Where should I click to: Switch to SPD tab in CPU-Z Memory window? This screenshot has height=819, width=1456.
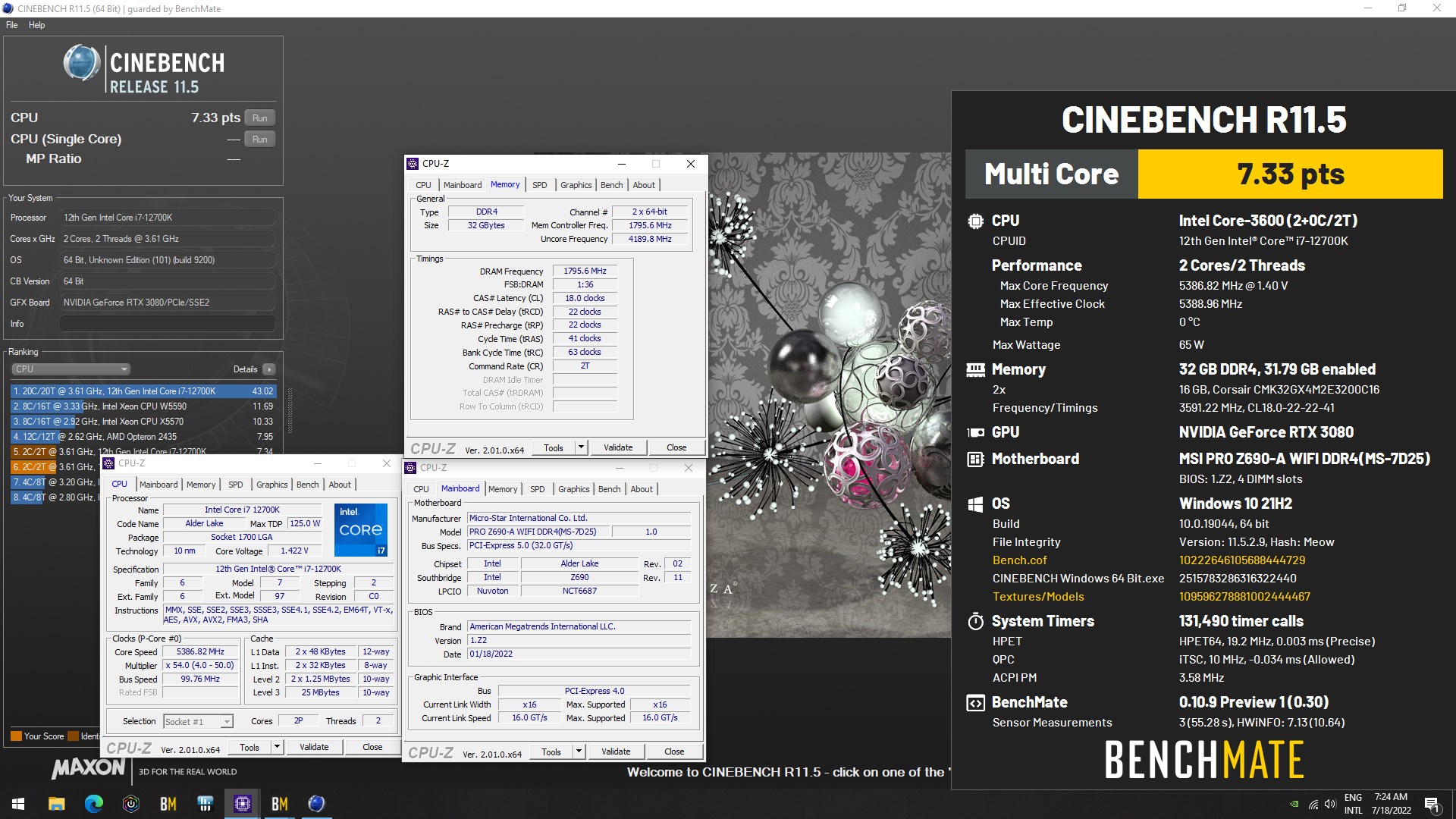pyautogui.click(x=539, y=185)
